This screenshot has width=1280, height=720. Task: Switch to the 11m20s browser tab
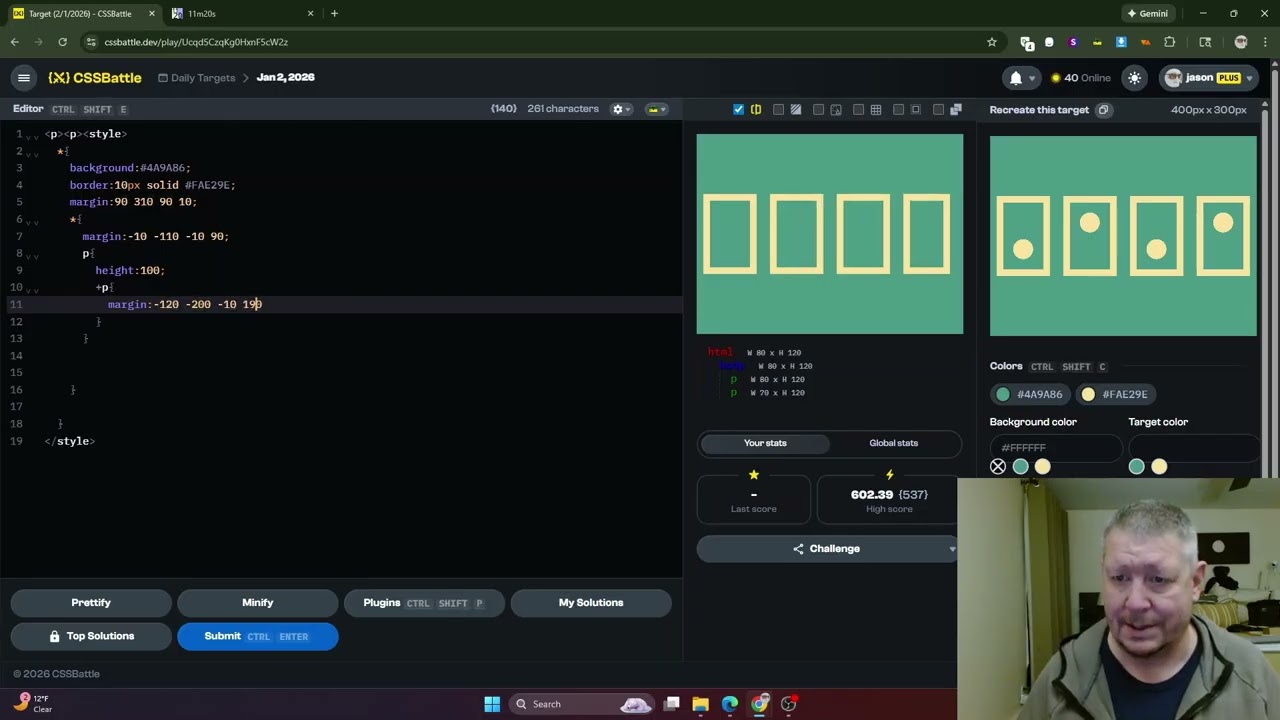point(242,14)
